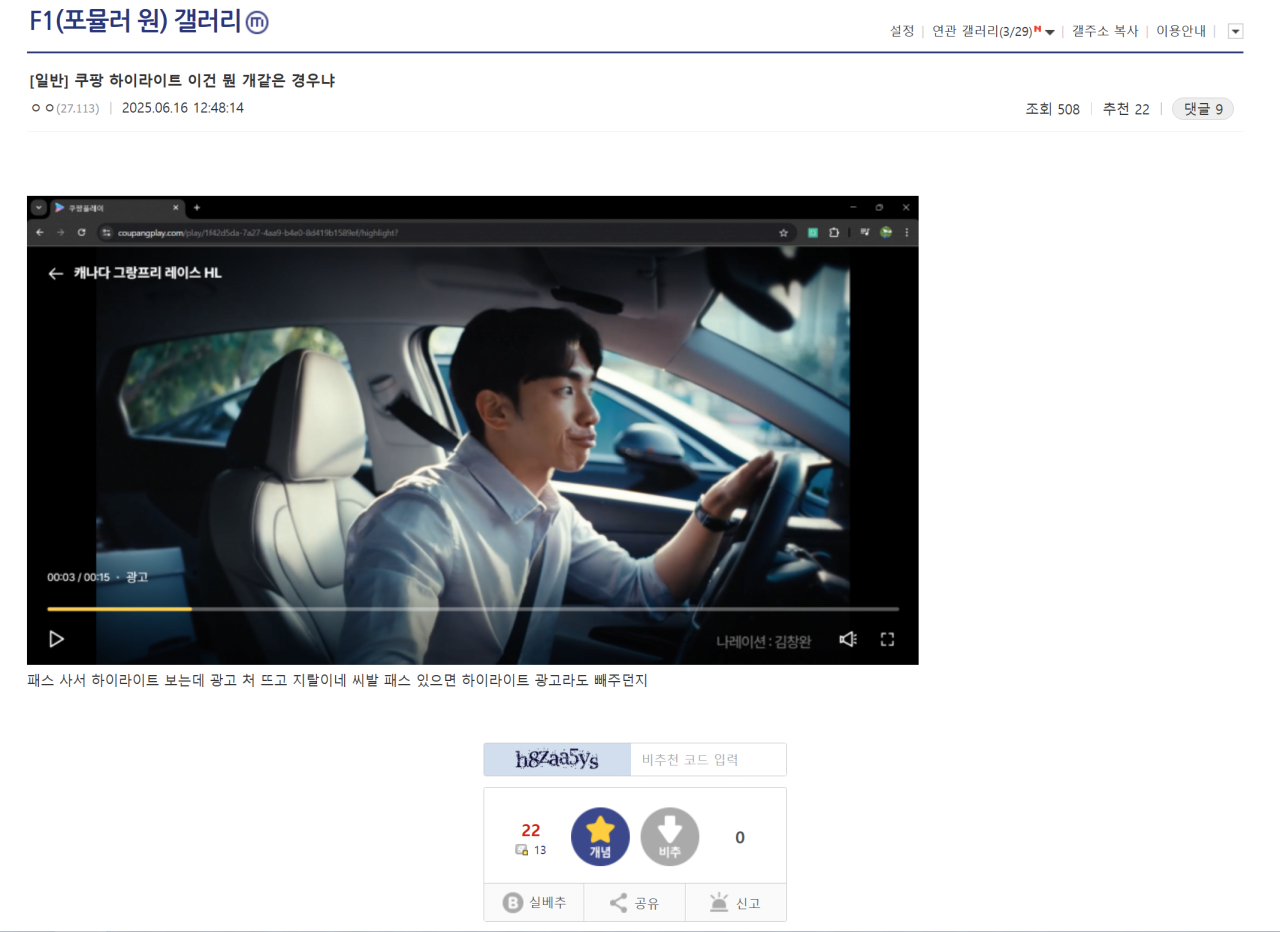Click the gallery badge icon beside the title
1280x932 pixels.
coord(257,22)
